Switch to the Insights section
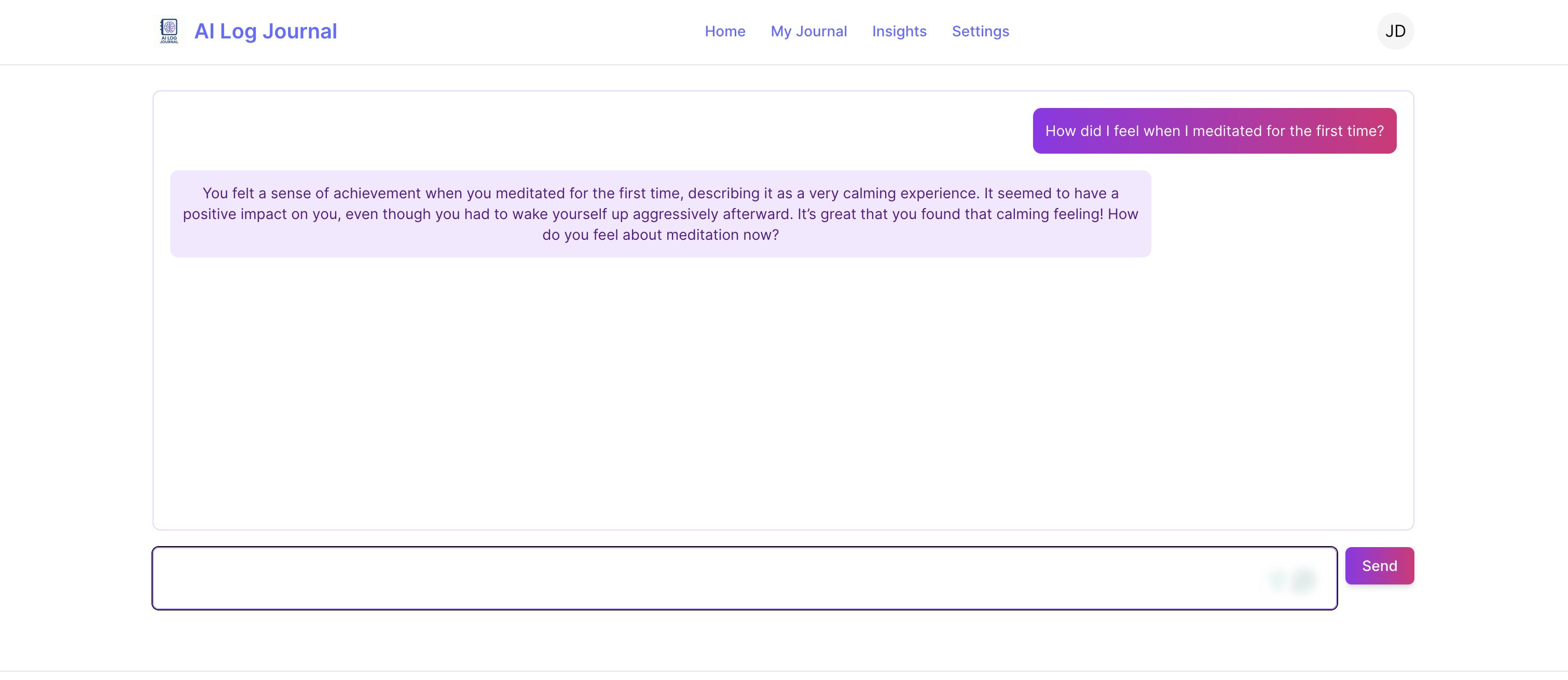Viewport: 1568px width, 680px height. pyautogui.click(x=899, y=31)
